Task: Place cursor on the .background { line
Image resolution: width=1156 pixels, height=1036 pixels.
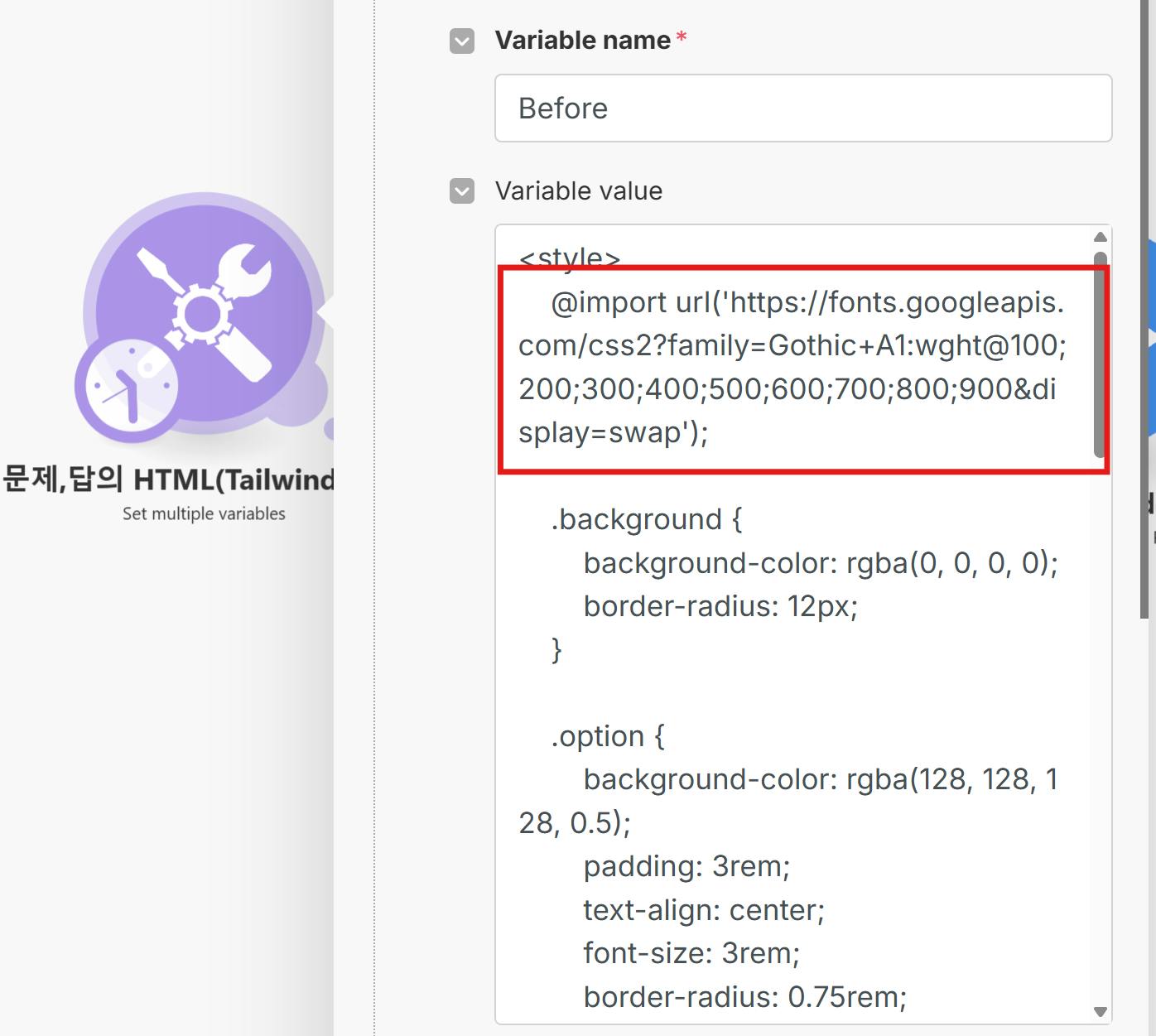Action: click(646, 519)
